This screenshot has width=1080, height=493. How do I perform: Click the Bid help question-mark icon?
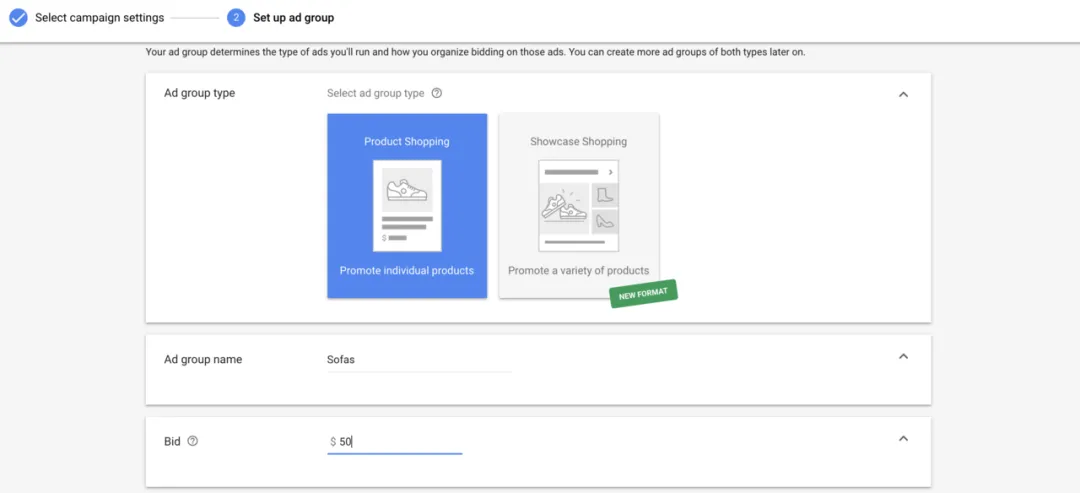pyautogui.click(x=193, y=441)
